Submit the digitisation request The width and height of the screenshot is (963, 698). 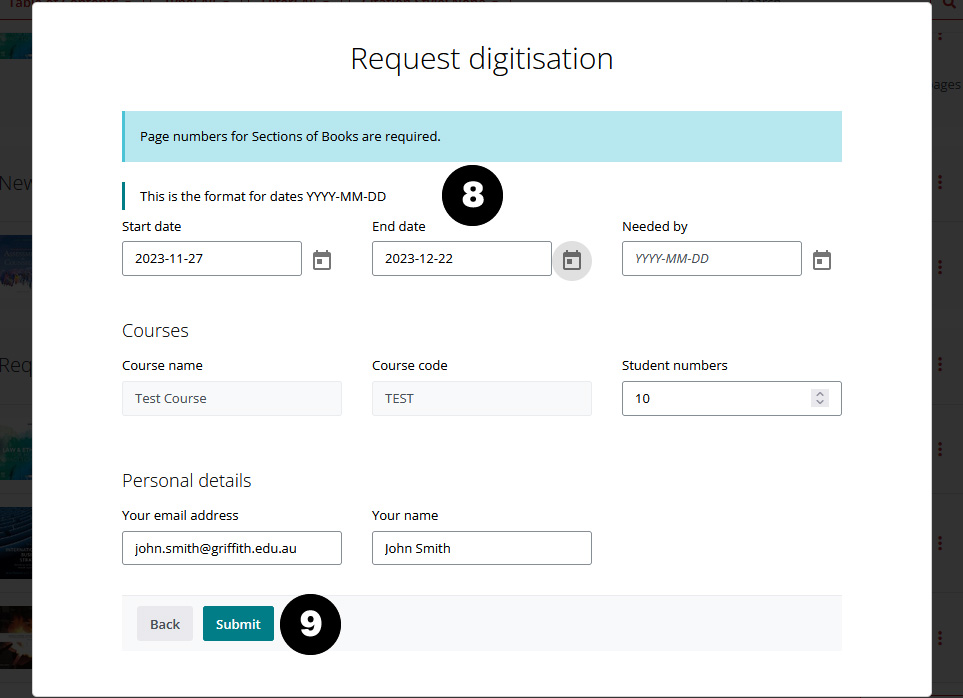click(238, 624)
